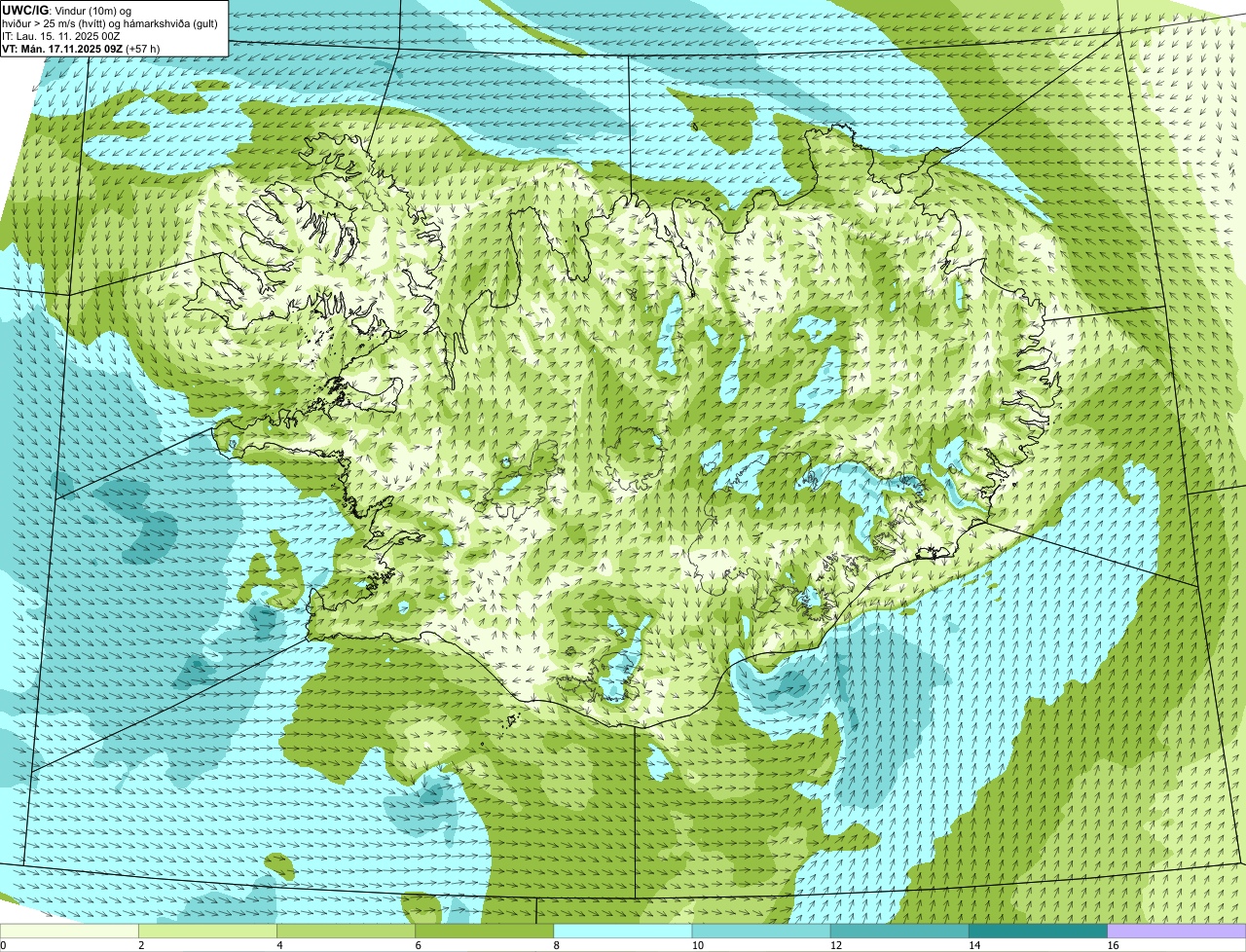This screenshot has width=1246, height=952.
Task: Click the legend label '6'
Action: point(418,945)
